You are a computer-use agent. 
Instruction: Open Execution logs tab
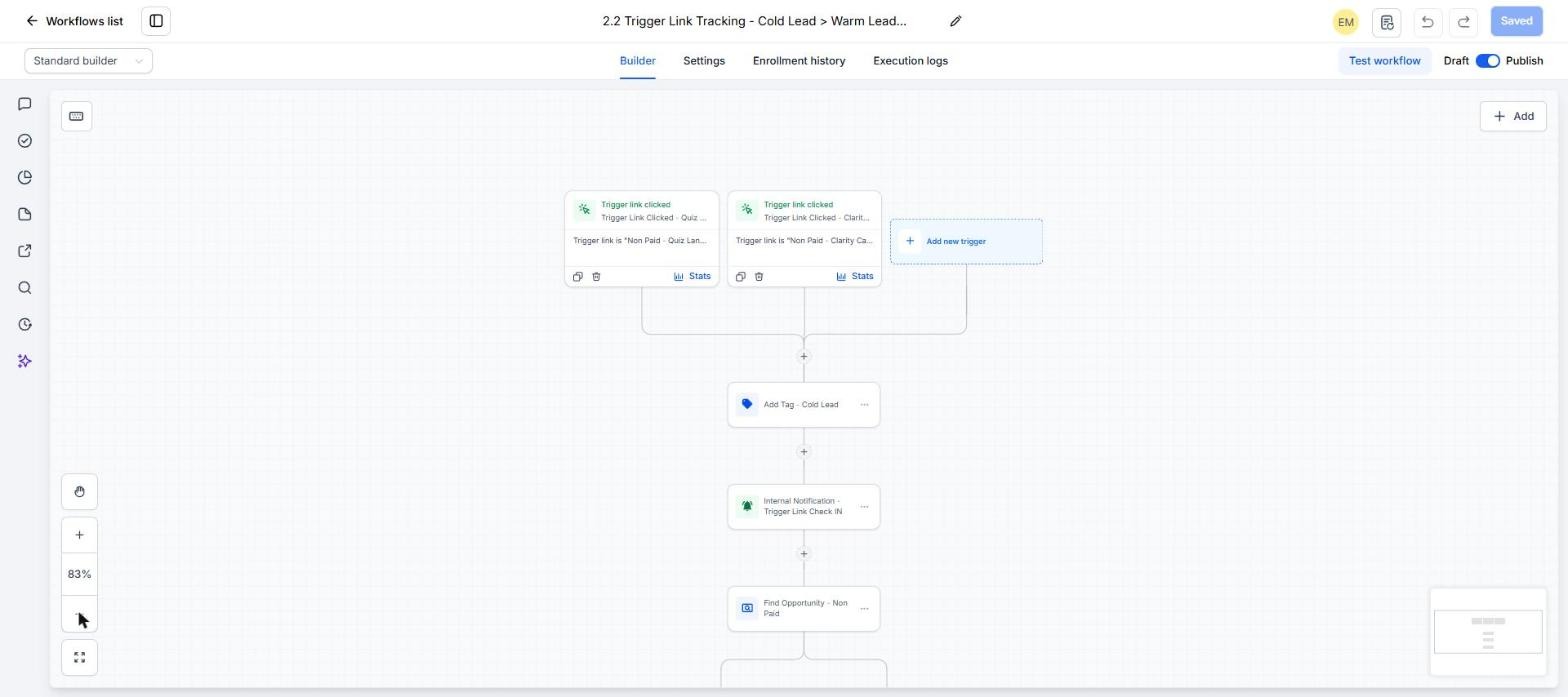tap(910, 61)
